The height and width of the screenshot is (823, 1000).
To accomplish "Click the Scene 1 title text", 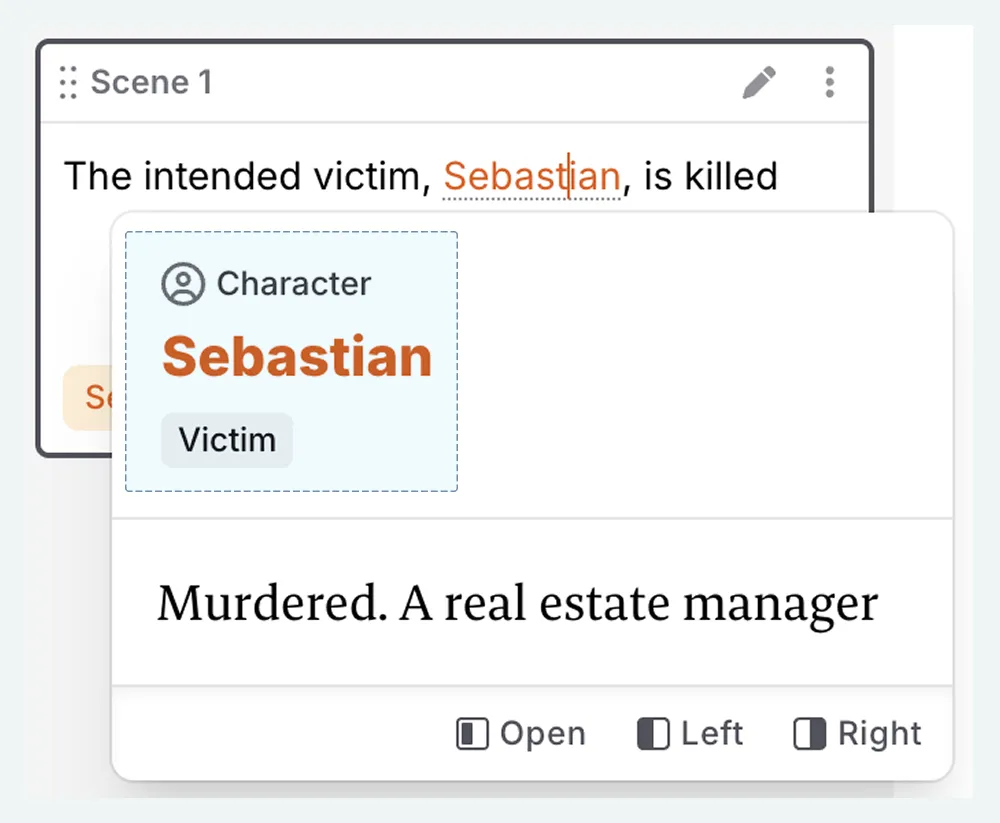I will point(151,82).
